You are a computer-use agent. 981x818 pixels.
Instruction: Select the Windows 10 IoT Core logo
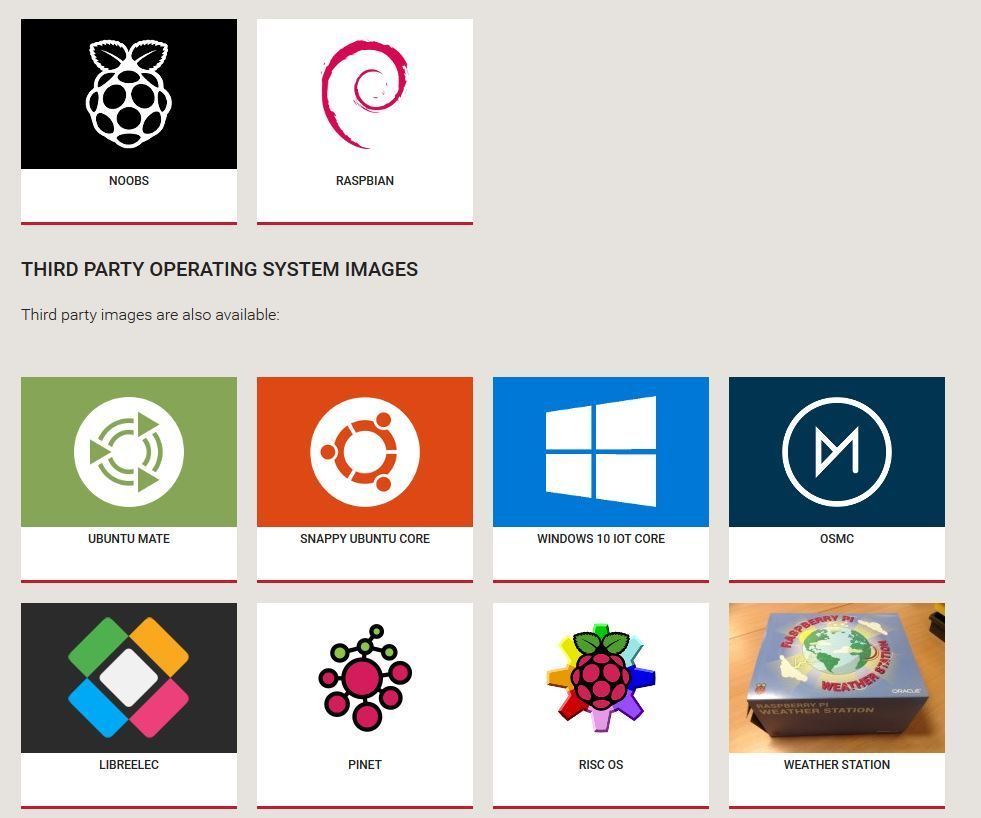(600, 450)
